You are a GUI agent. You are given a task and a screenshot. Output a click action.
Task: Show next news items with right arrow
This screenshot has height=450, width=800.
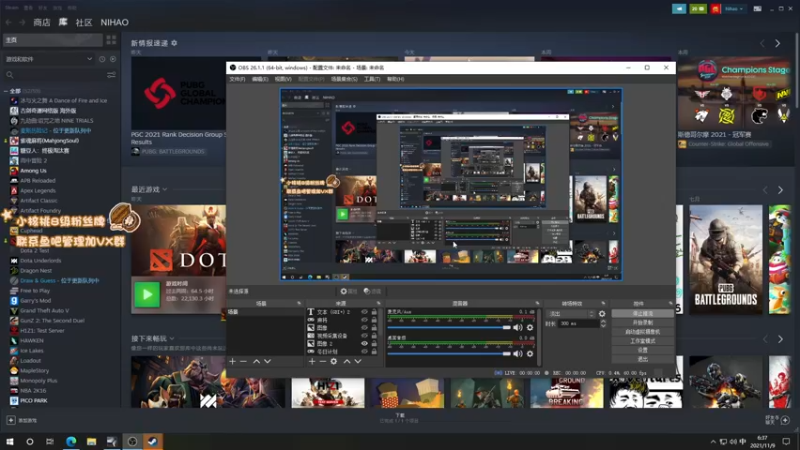pos(778,44)
